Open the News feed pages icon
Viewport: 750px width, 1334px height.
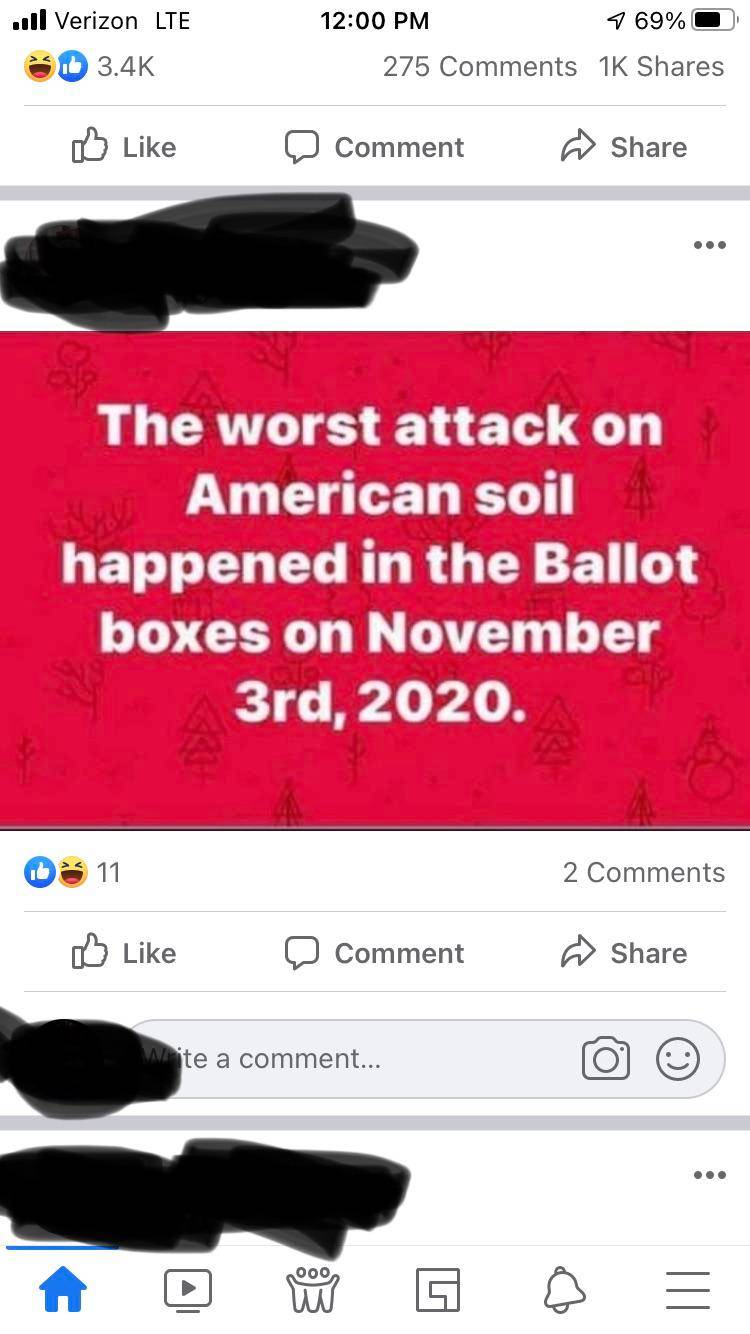[438, 1290]
